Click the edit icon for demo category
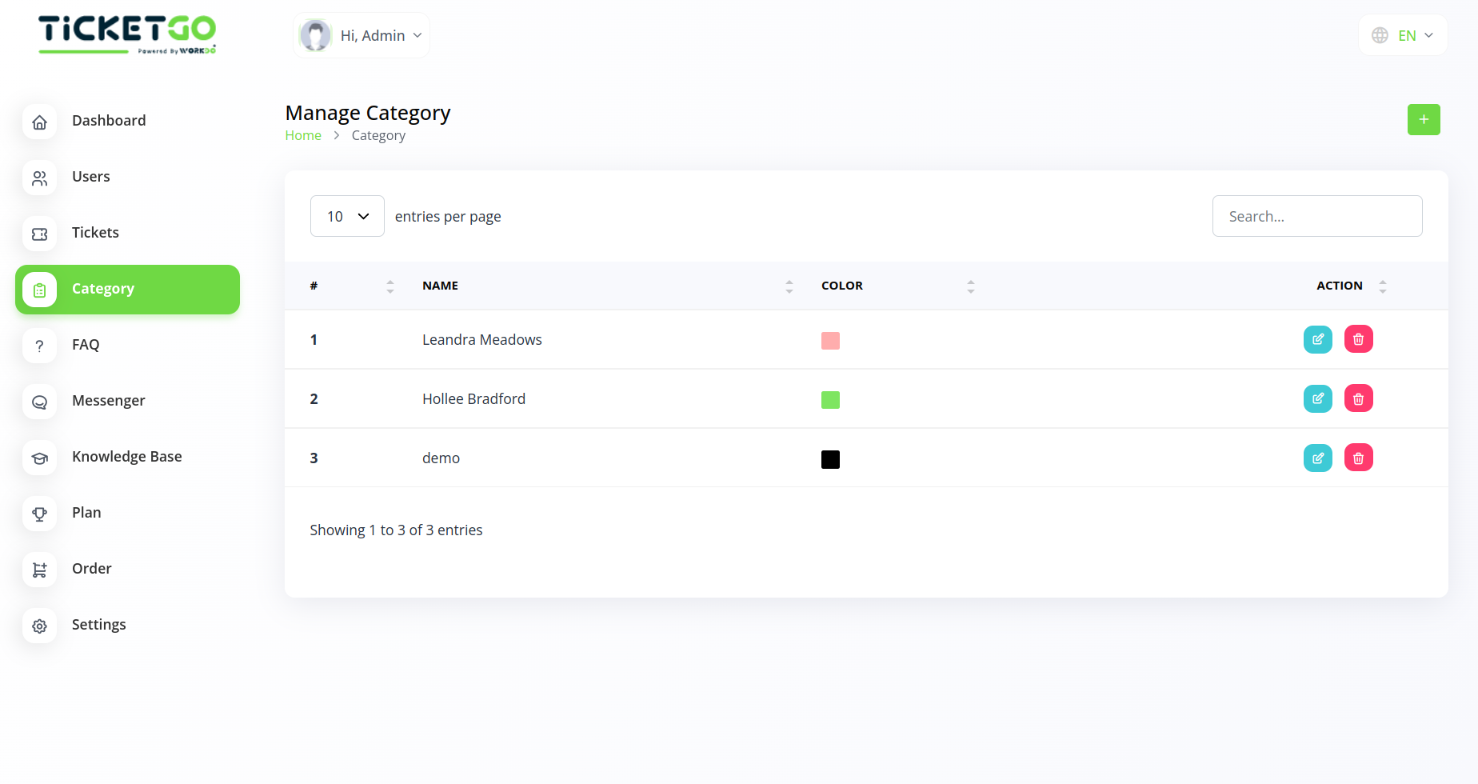This screenshot has height=784, width=1478. click(1317, 458)
